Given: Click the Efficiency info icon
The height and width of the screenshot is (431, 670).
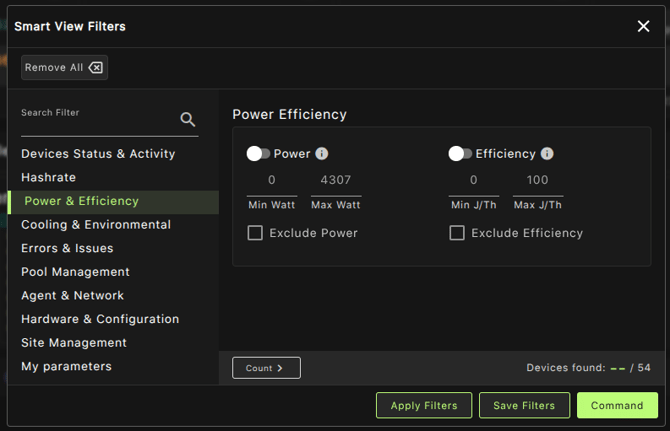Looking at the screenshot, I should click(x=547, y=154).
